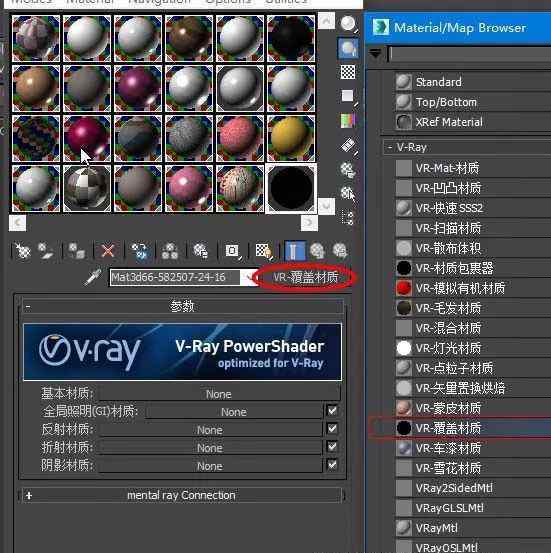Click Material ID Channel icon
Image resolution: width=551 pixels, height=553 pixels.
232,251
